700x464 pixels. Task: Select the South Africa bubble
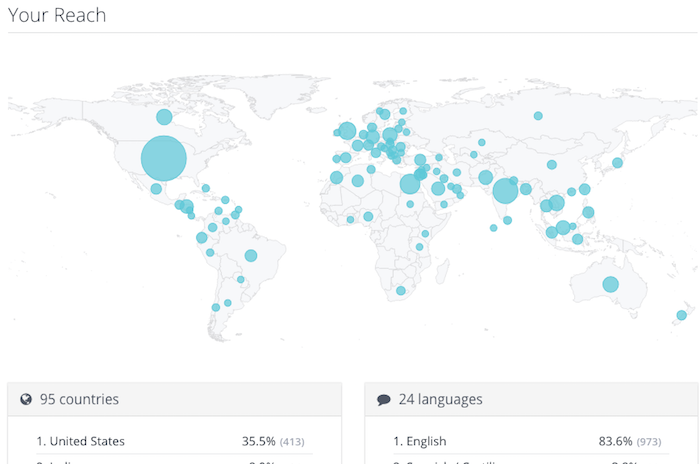pos(401,291)
